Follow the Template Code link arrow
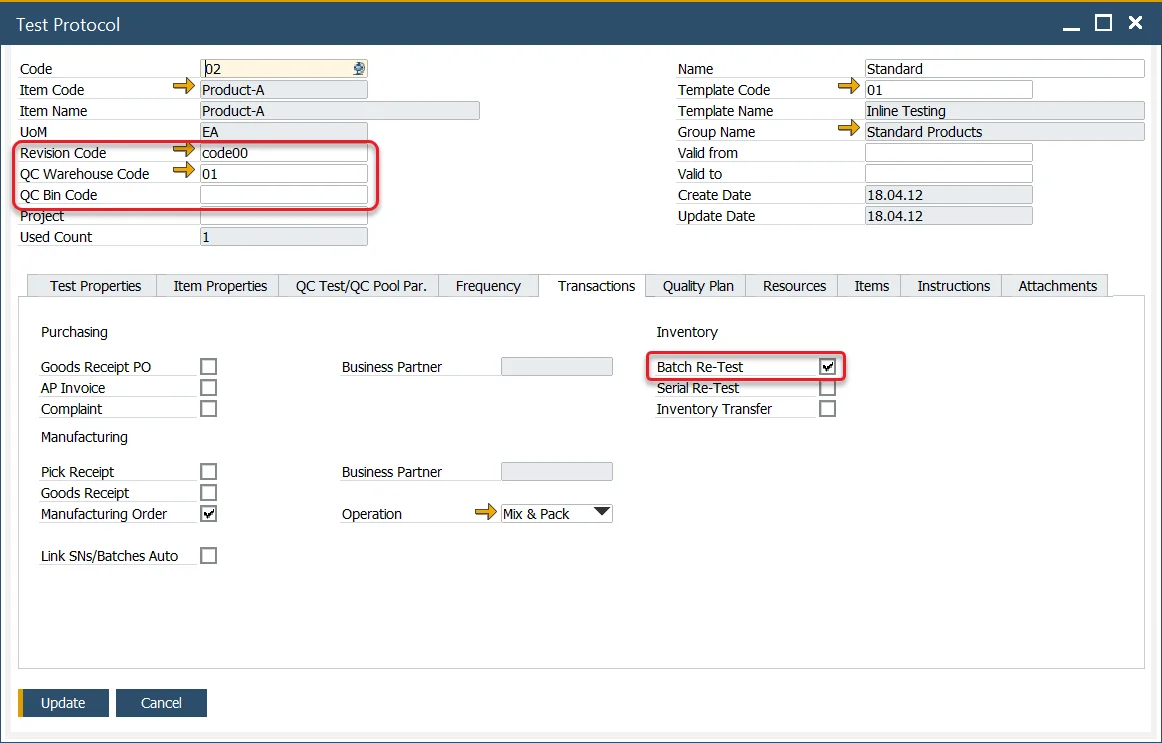Viewport: 1162px width, 743px height. tap(849, 88)
